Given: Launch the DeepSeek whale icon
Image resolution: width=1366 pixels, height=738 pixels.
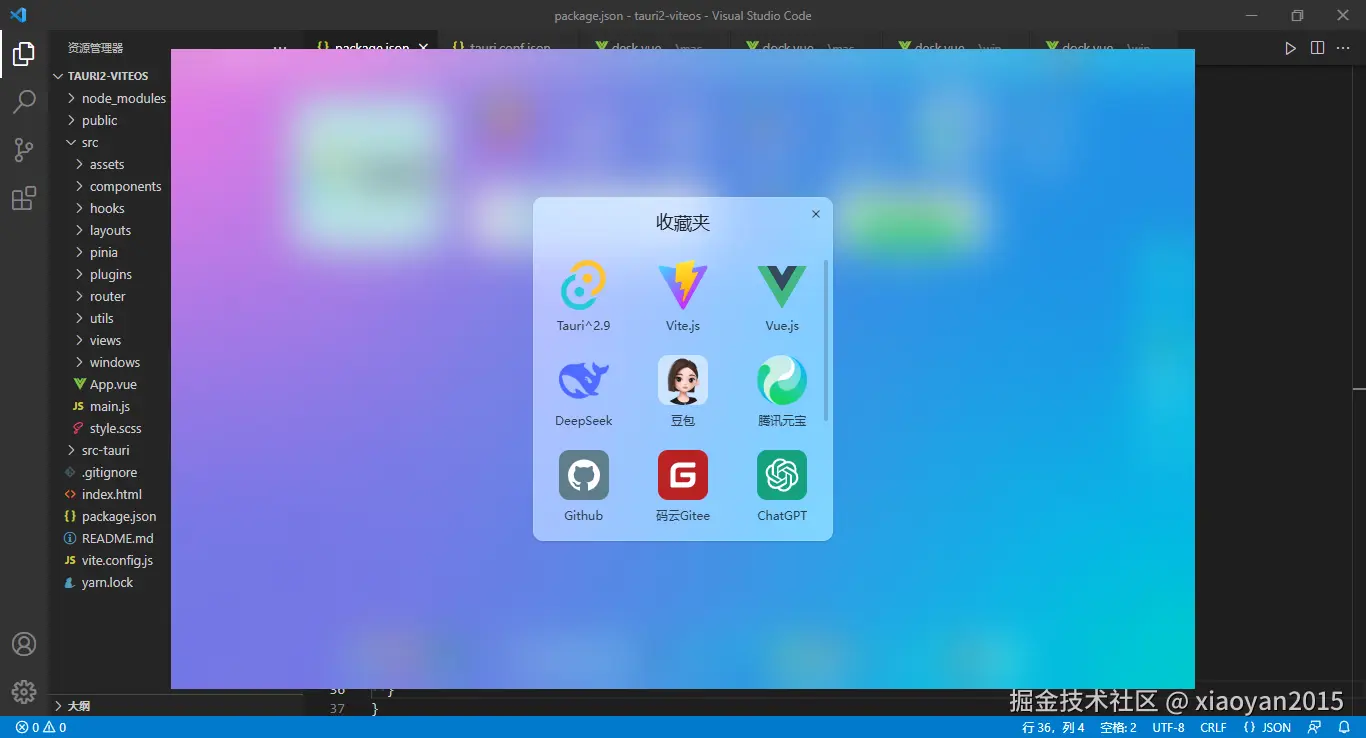Looking at the screenshot, I should [583, 381].
